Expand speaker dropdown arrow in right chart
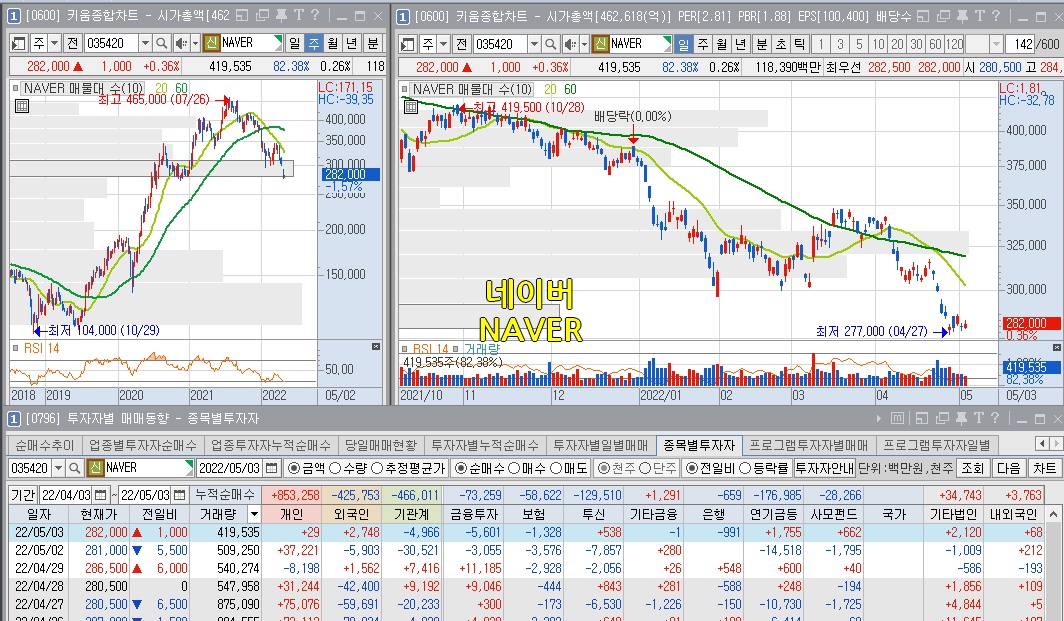The height and width of the screenshot is (621, 1064). [584, 44]
